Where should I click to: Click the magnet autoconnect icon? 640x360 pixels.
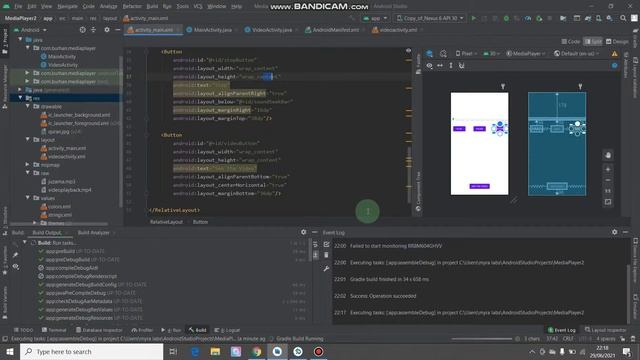pos(462,65)
